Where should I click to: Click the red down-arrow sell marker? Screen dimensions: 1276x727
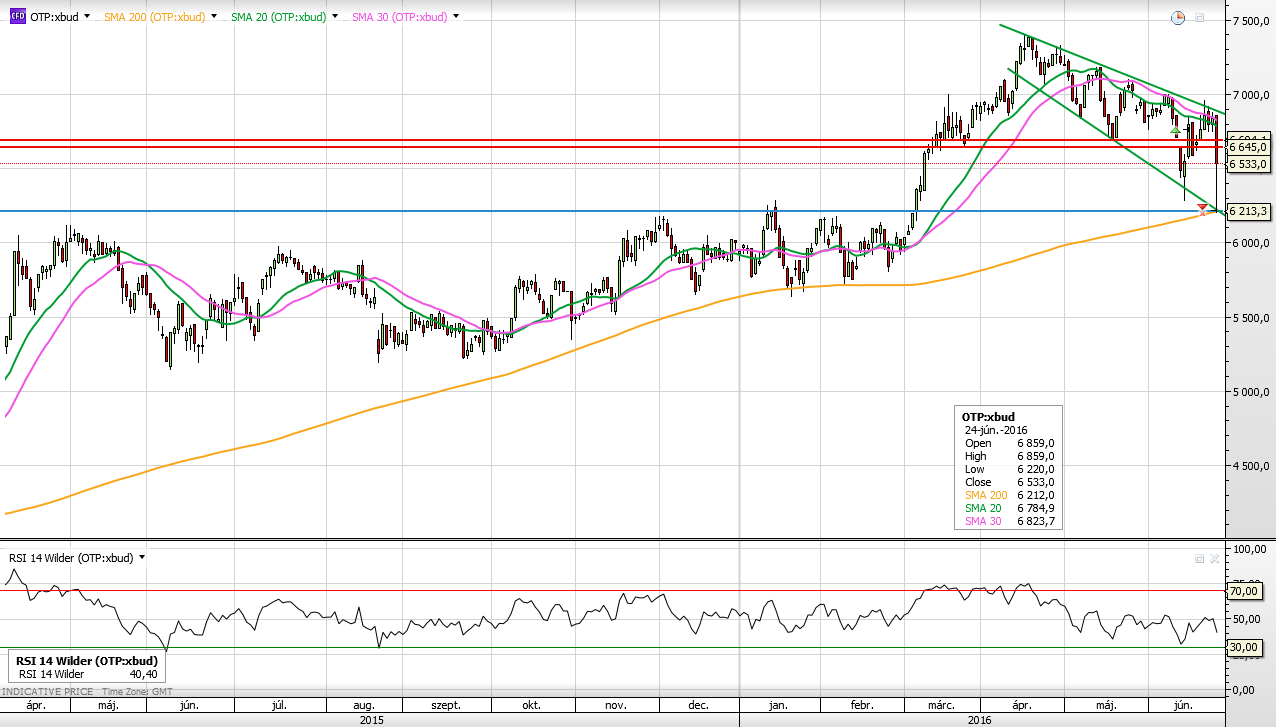[x=1202, y=206]
